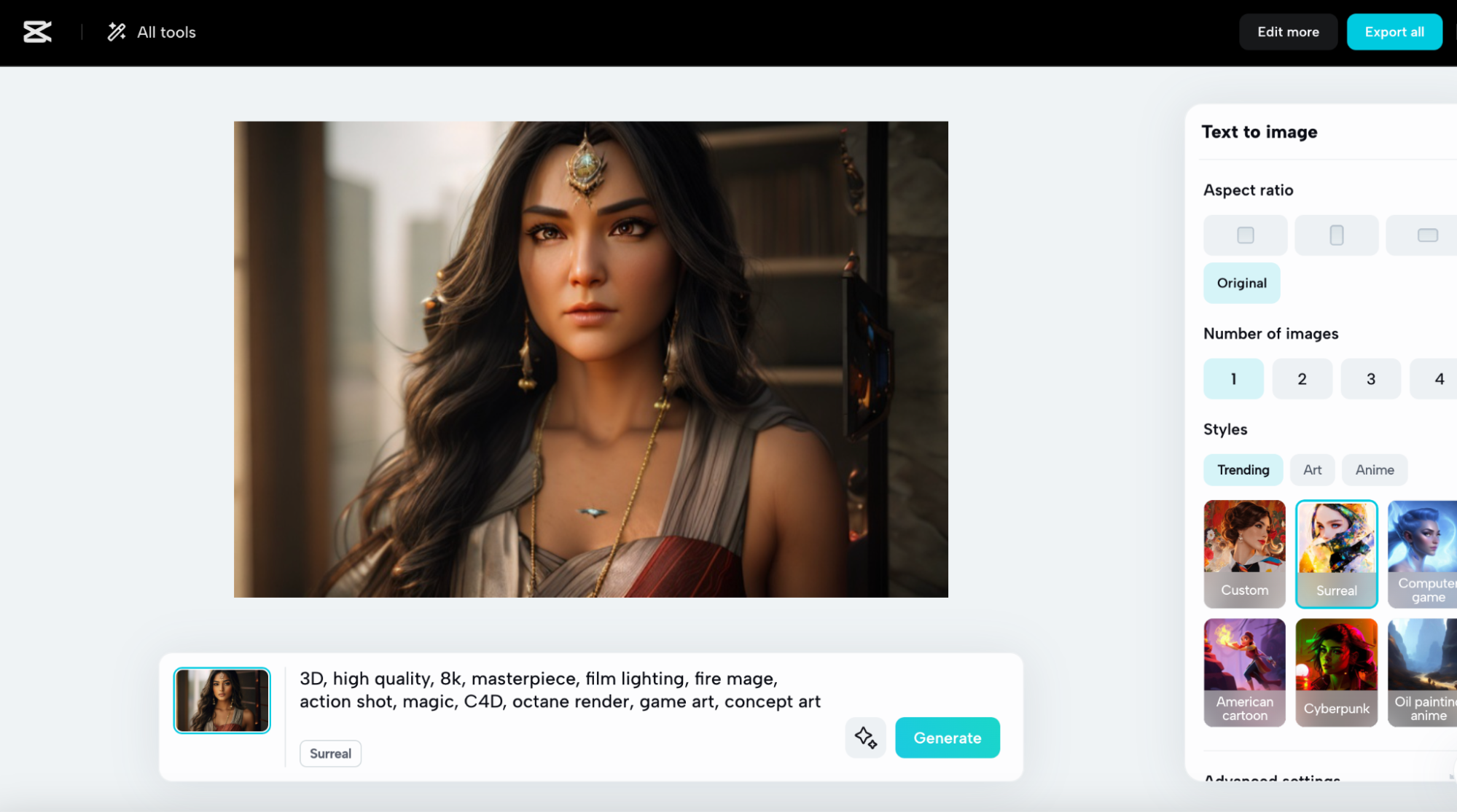Select the portrait aspect ratio icon
The height and width of the screenshot is (812, 1457).
[1336, 235]
